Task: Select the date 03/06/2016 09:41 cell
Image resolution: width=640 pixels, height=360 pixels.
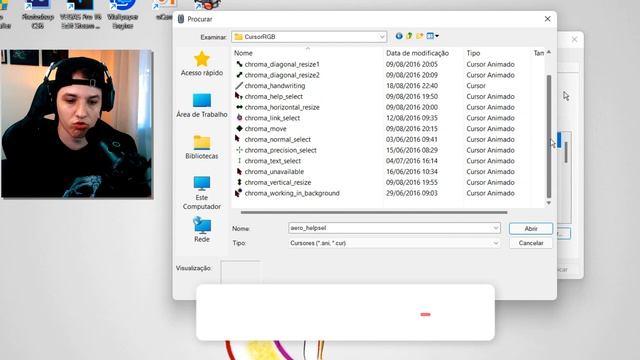Action: (x=411, y=139)
